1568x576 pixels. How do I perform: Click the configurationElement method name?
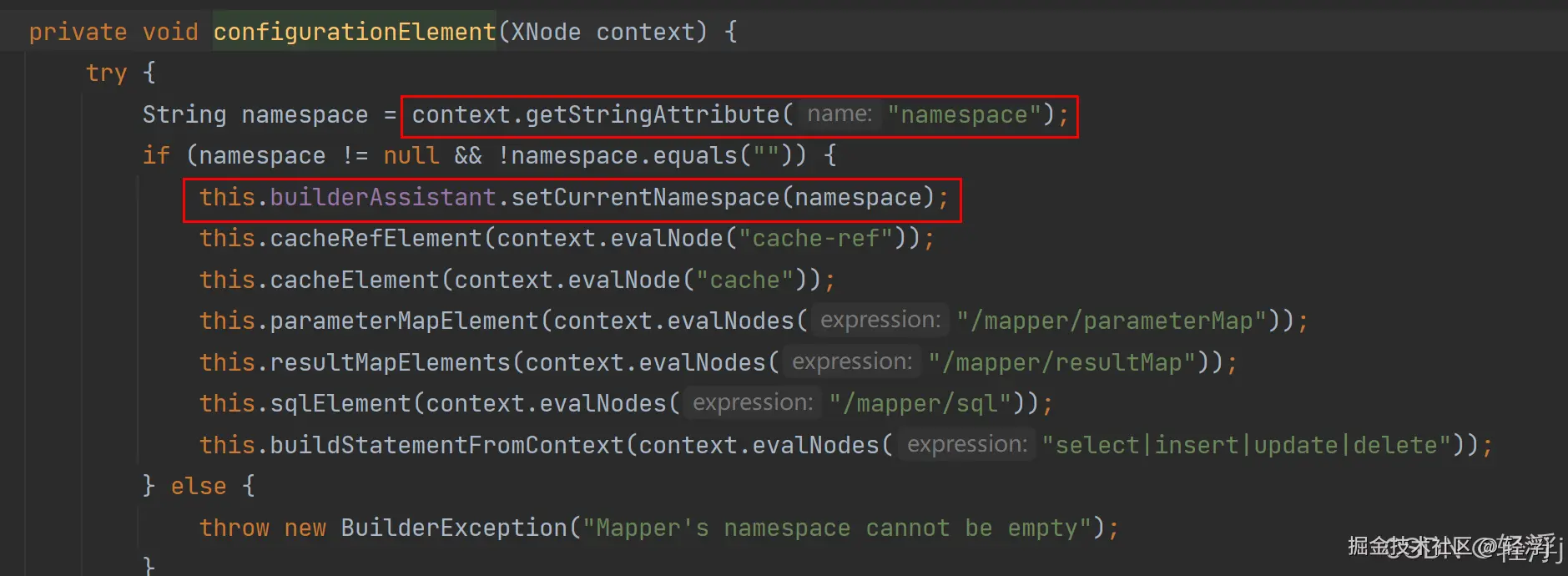coord(354,32)
